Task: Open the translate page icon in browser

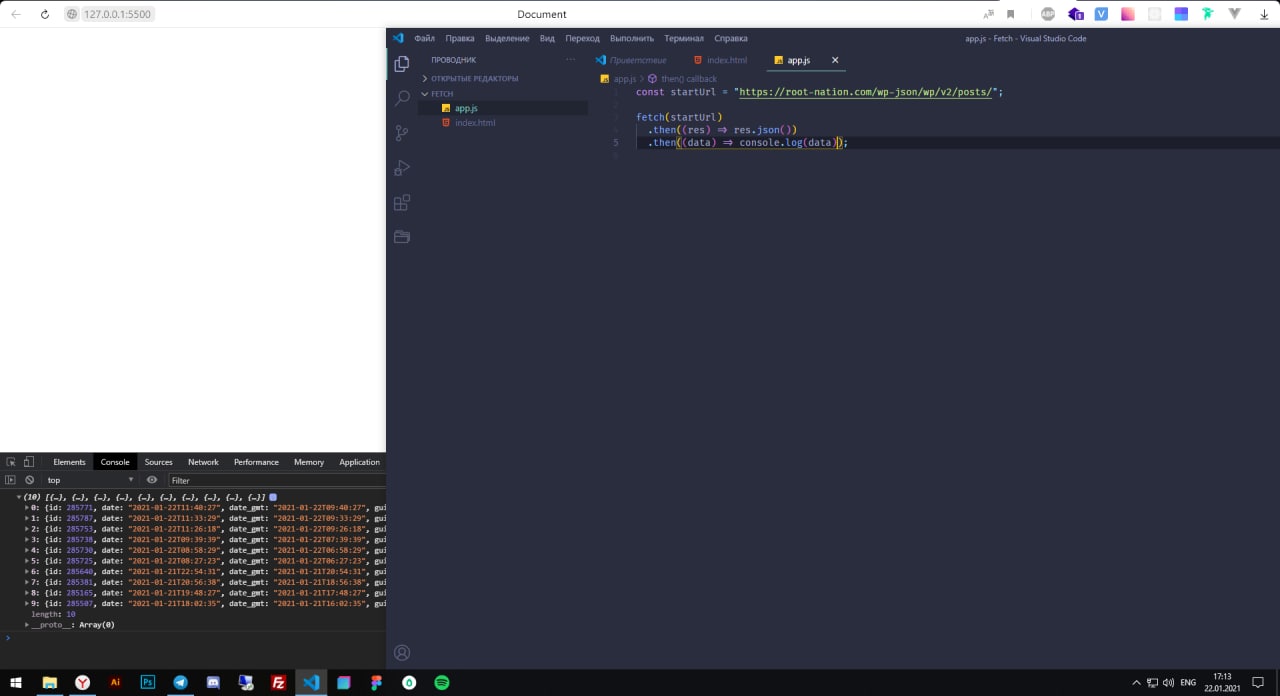Action: coord(989,14)
